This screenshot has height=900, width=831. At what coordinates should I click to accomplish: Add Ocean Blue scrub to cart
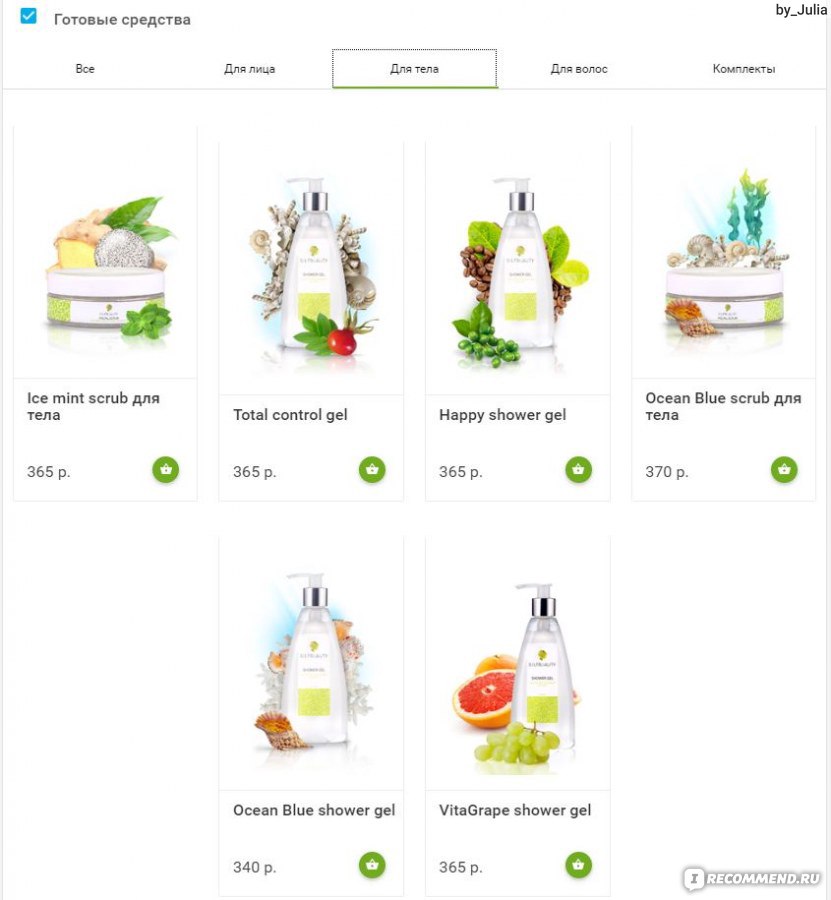click(784, 470)
